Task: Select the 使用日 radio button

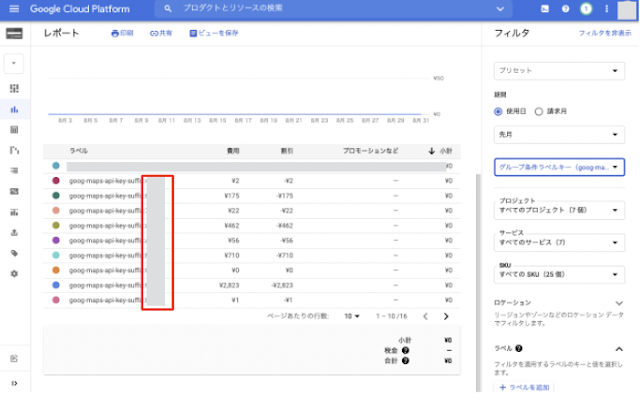Action: click(498, 111)
